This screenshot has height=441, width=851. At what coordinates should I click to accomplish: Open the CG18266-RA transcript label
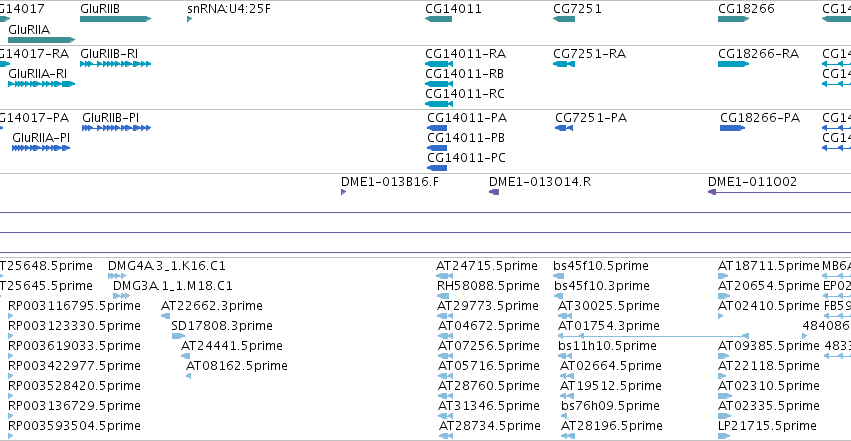(x=758, y=54)
